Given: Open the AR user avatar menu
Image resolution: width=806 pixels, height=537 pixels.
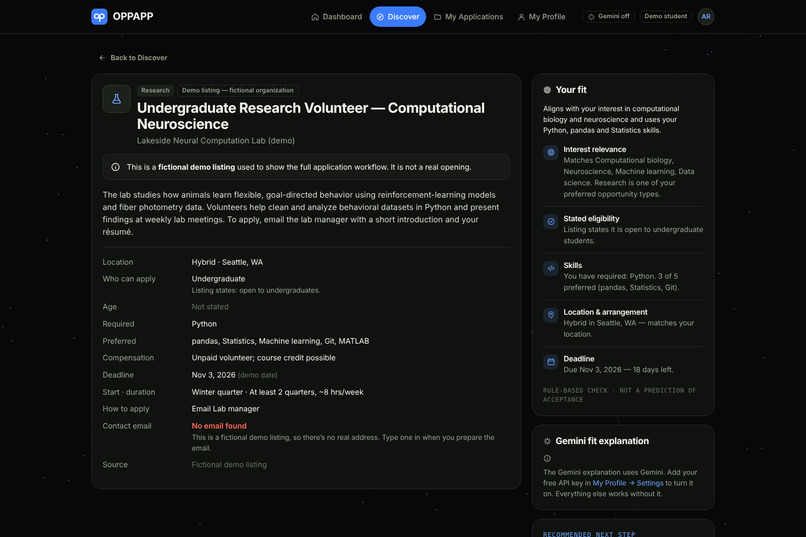Looking at the screenshot, I should (x=706, y=16).
